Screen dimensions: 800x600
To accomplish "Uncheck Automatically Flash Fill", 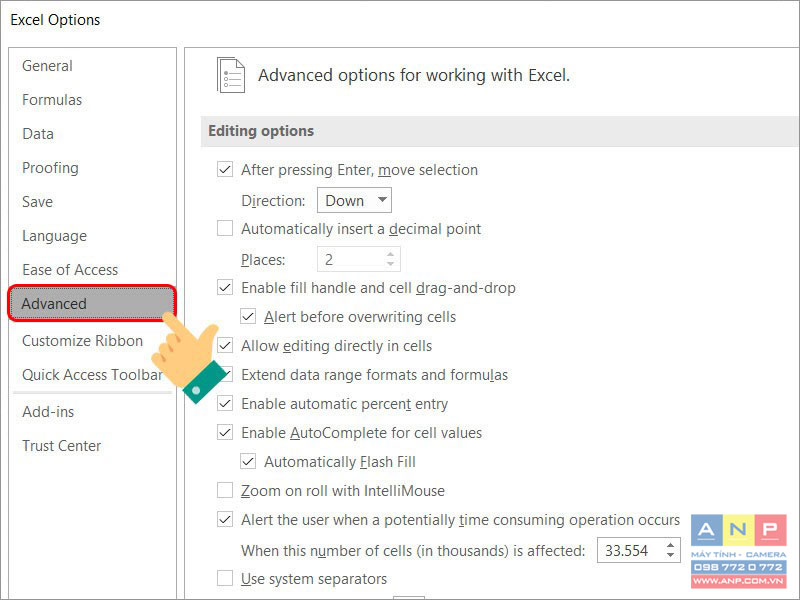I will pyautogui.click(x=248, y=461).
